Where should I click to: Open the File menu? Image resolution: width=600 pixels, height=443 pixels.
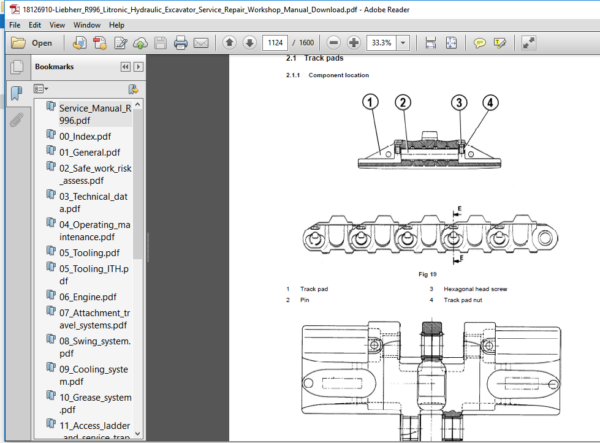coord(15,25)
